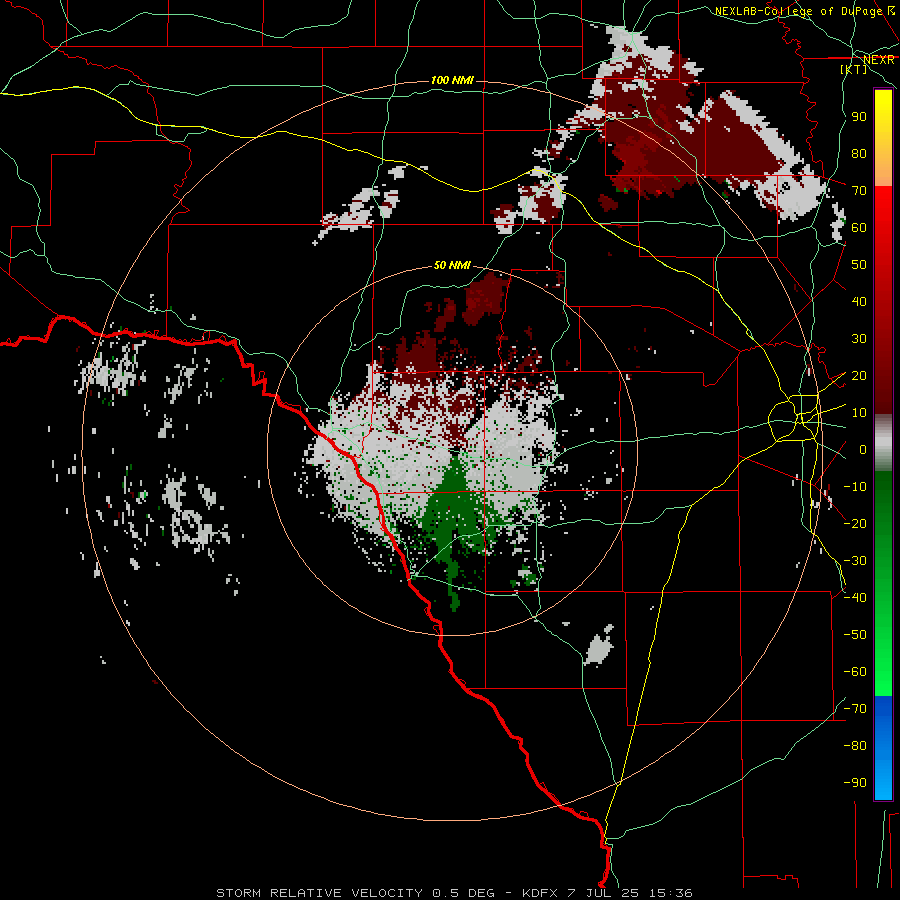The height and width of the screenshot is (900, 900).
Task: Click the yellow highway loop on east side
Action: coord(793,417)
